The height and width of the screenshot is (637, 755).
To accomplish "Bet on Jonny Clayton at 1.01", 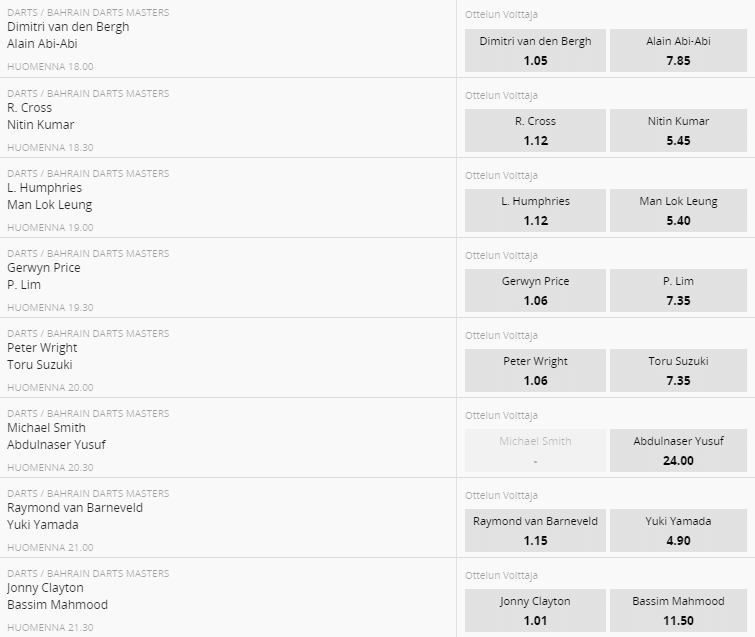I will pos(535,610).
